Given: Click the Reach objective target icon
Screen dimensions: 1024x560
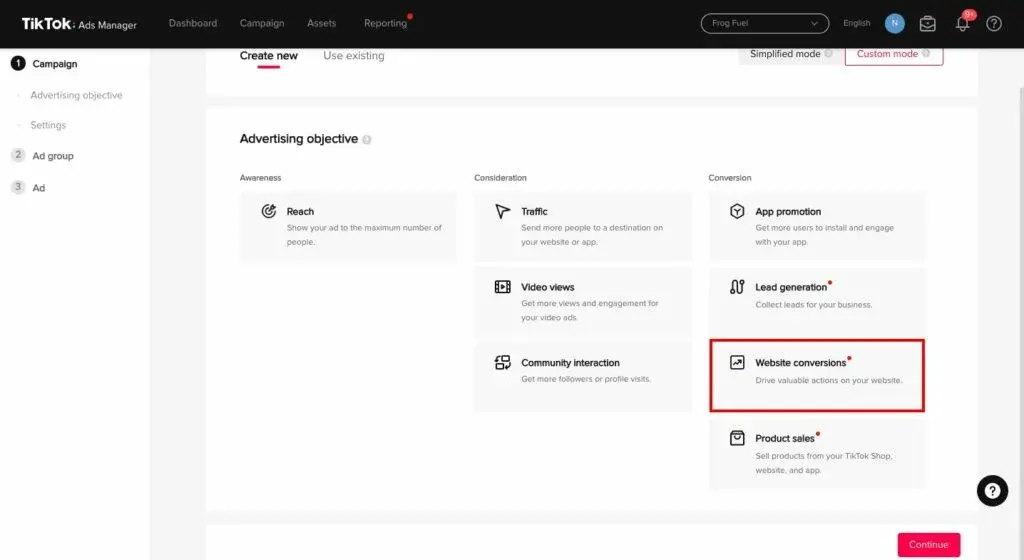Looking at the screenshot, I should (269, 211).
